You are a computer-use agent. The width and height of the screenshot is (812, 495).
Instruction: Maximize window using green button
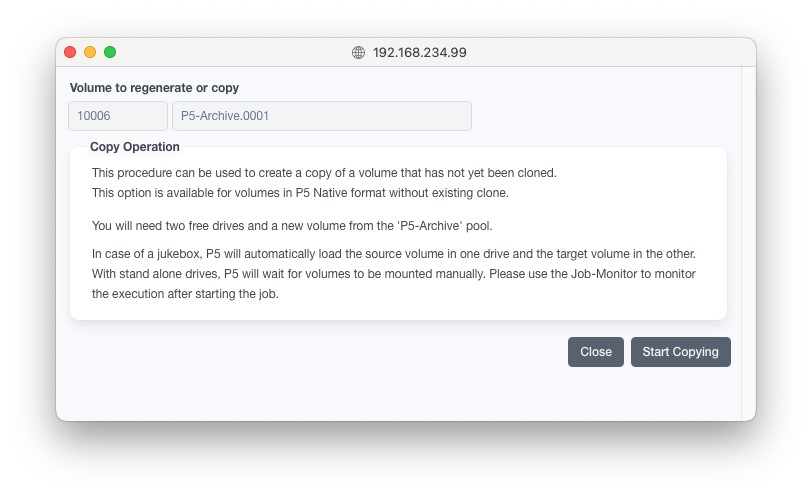tap(110, 52)
